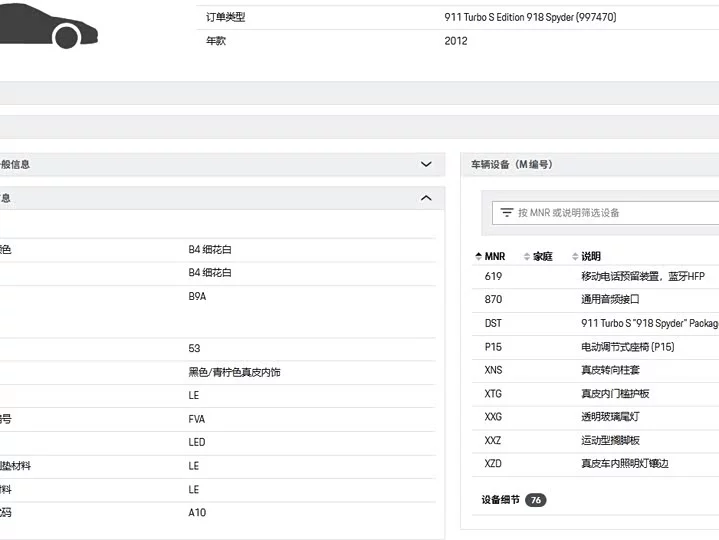Sort by 说明 column arrow icon

coord(575,256)
